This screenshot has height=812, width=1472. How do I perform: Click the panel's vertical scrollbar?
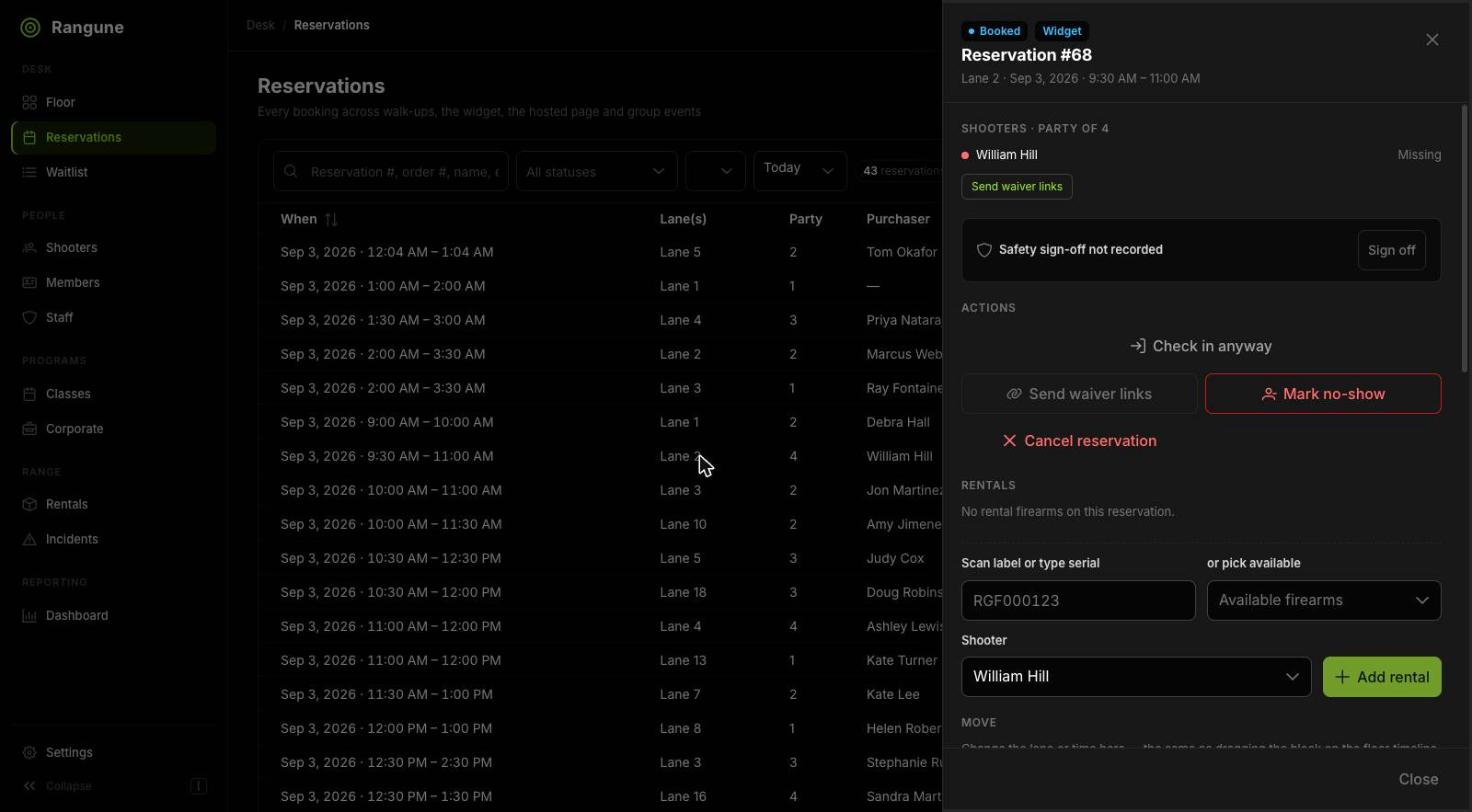pyautogui.click(x=1465, y=239)
